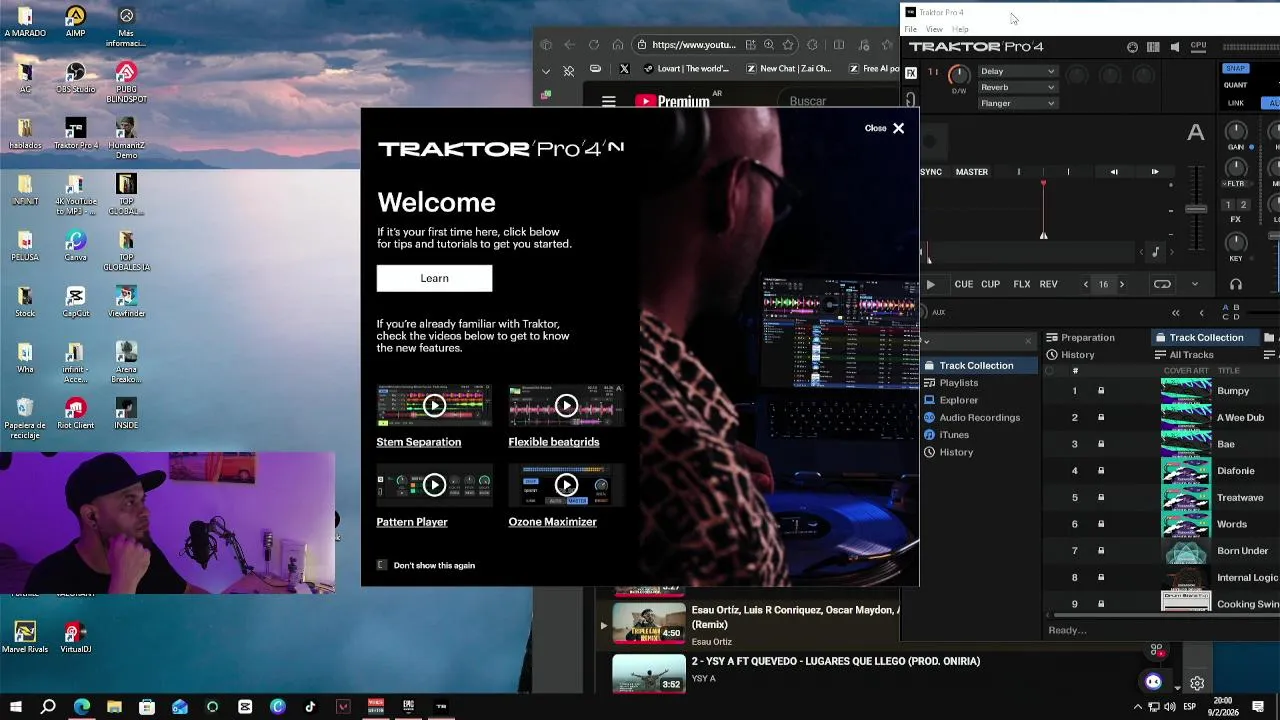Turn the GAIN knob
This screenshot has width=1280, height=720.
coord(1236,132)
